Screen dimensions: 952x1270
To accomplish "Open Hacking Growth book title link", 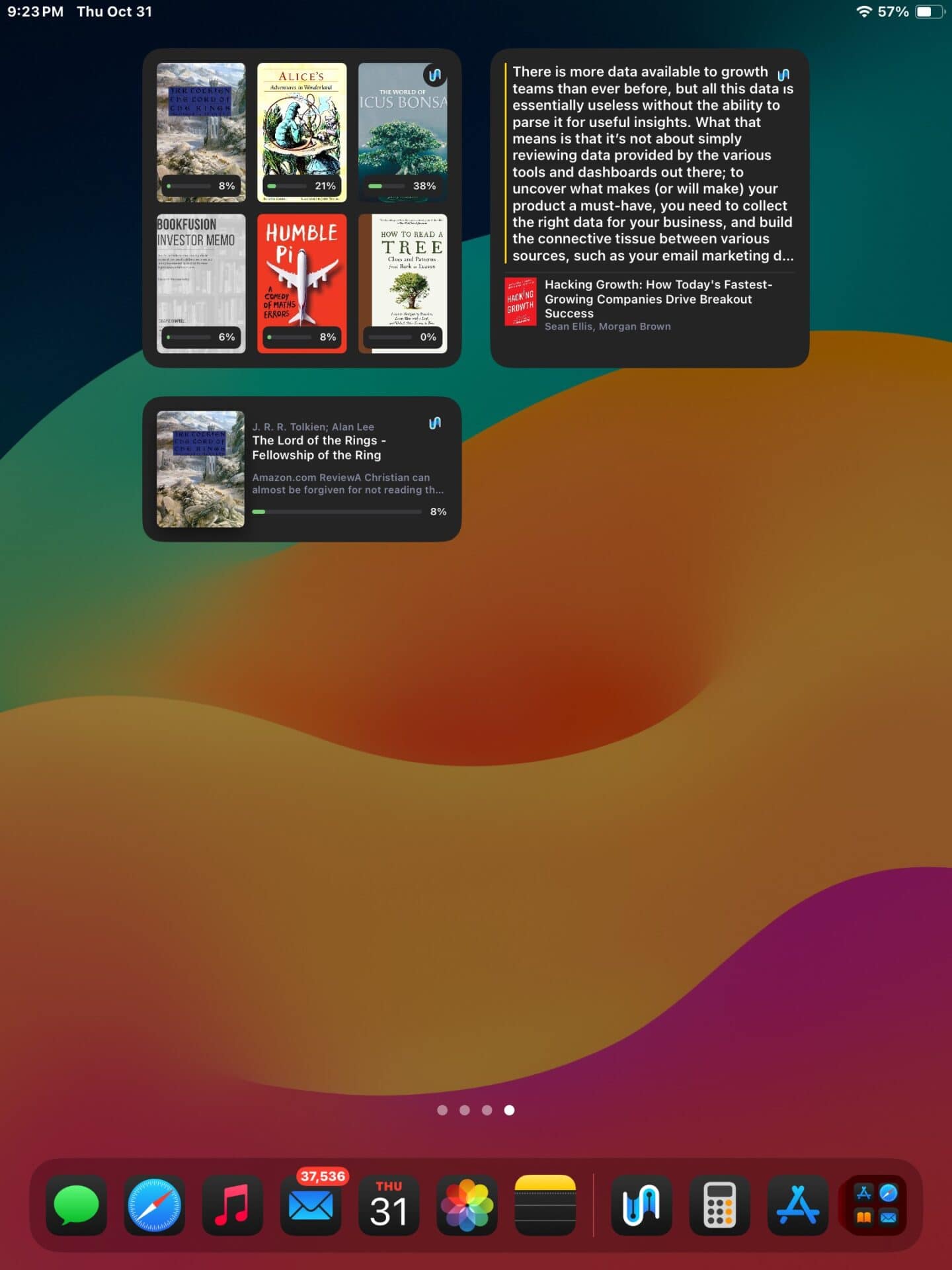I will point(658,299).
